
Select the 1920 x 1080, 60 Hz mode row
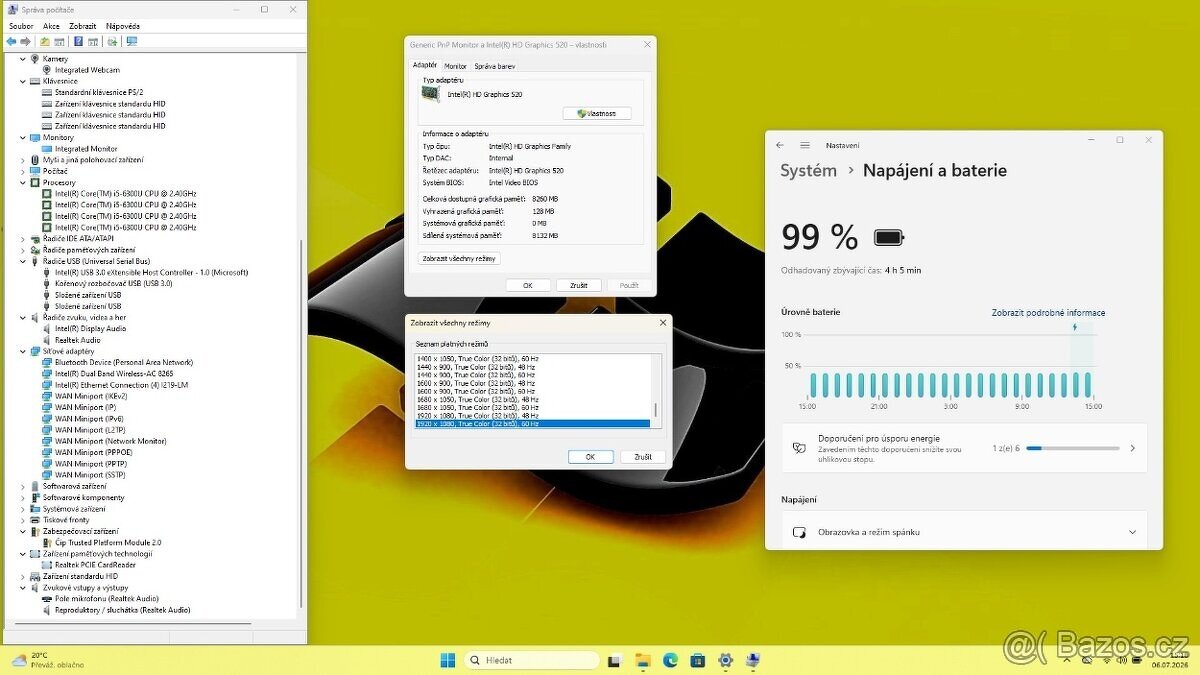coord(532,424)
